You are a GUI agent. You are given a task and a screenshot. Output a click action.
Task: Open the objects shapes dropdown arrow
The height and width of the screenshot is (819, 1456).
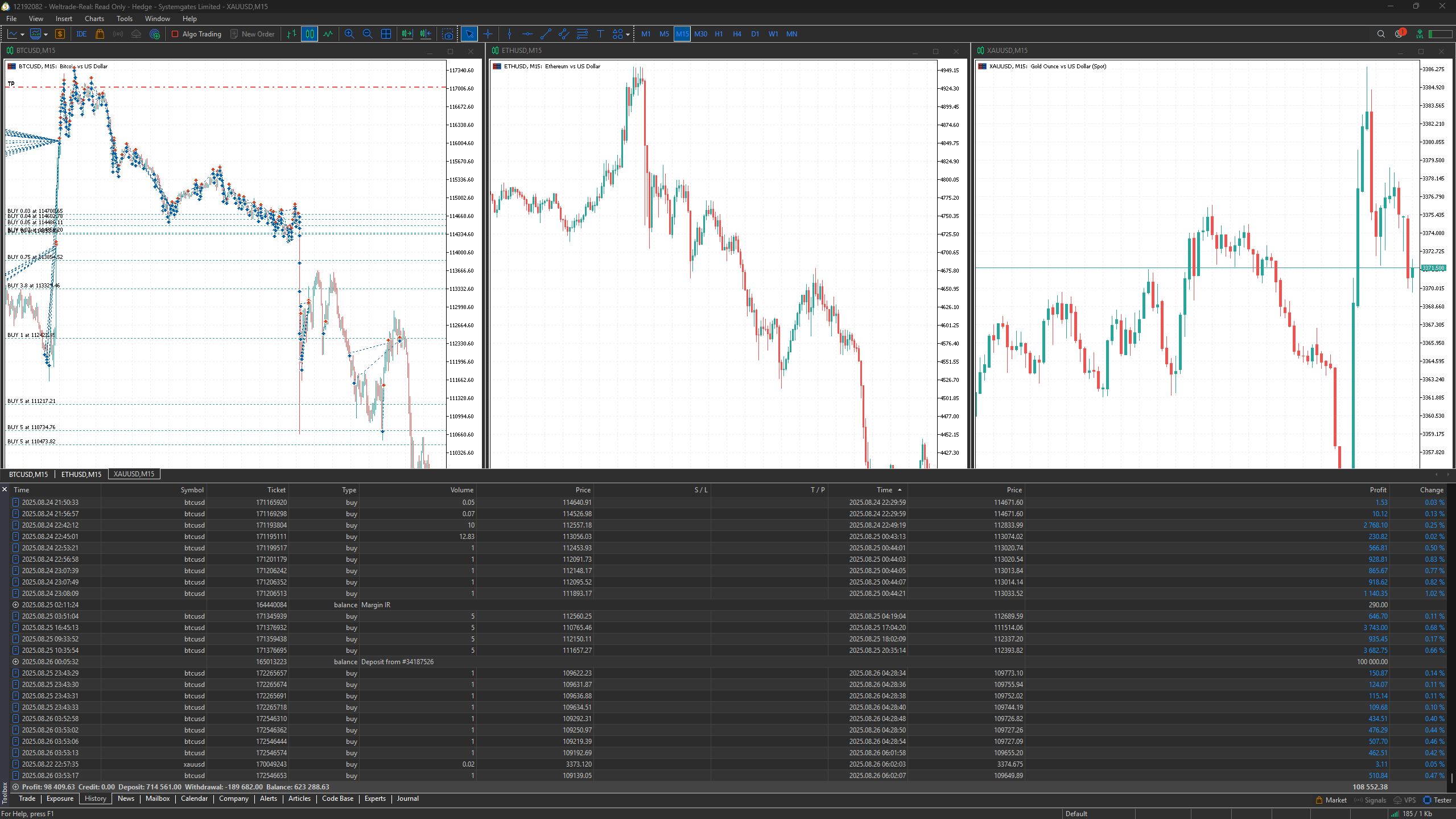[x=628, y=34]
